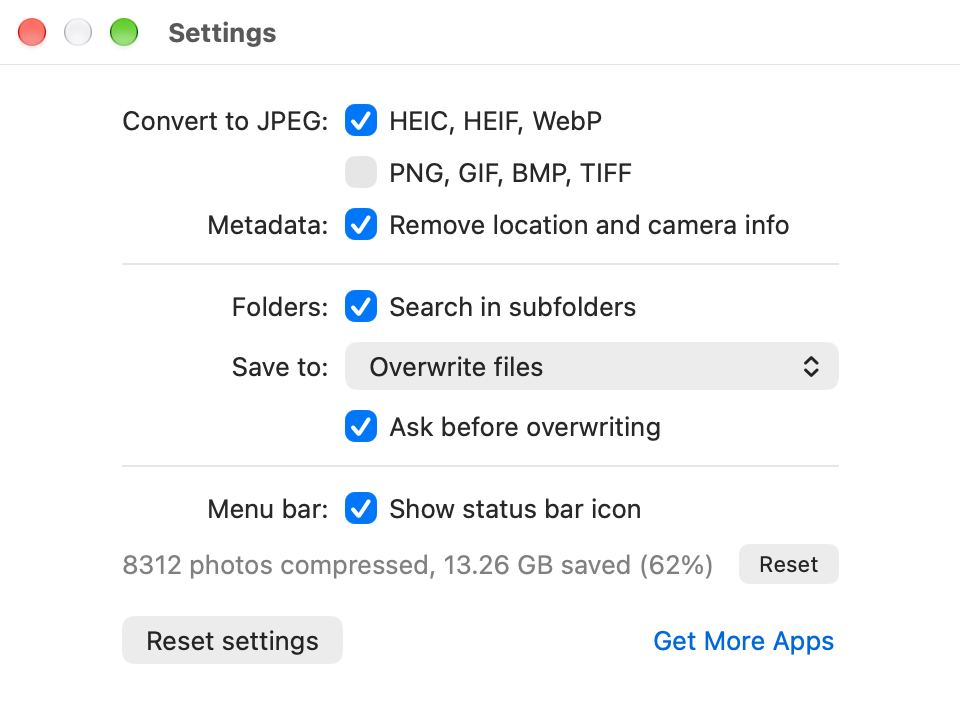Close the Settings window
The width and height of the screenshot is (960, 704).
pos(32,32)
